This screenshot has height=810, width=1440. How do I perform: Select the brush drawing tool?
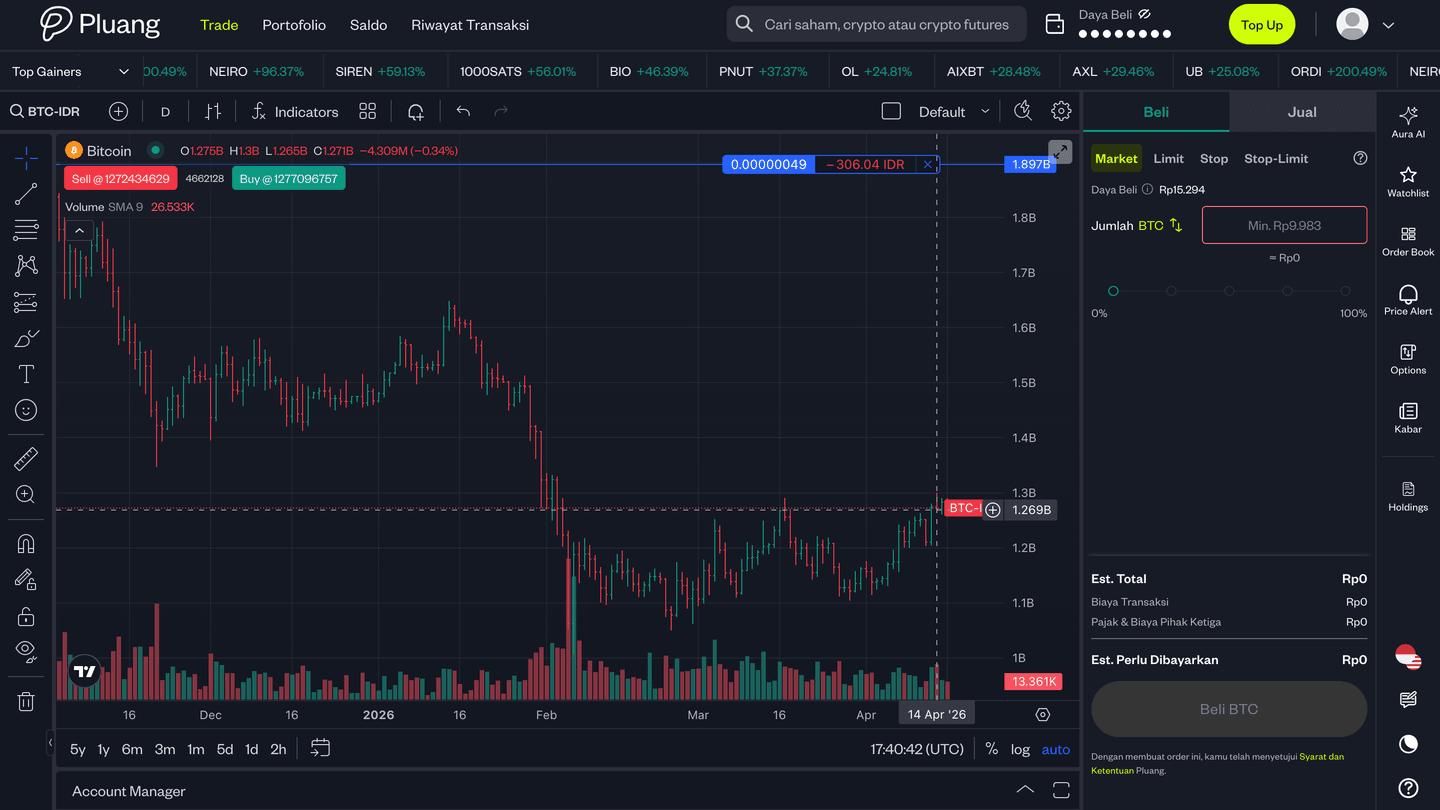click(x=26, y=339)
